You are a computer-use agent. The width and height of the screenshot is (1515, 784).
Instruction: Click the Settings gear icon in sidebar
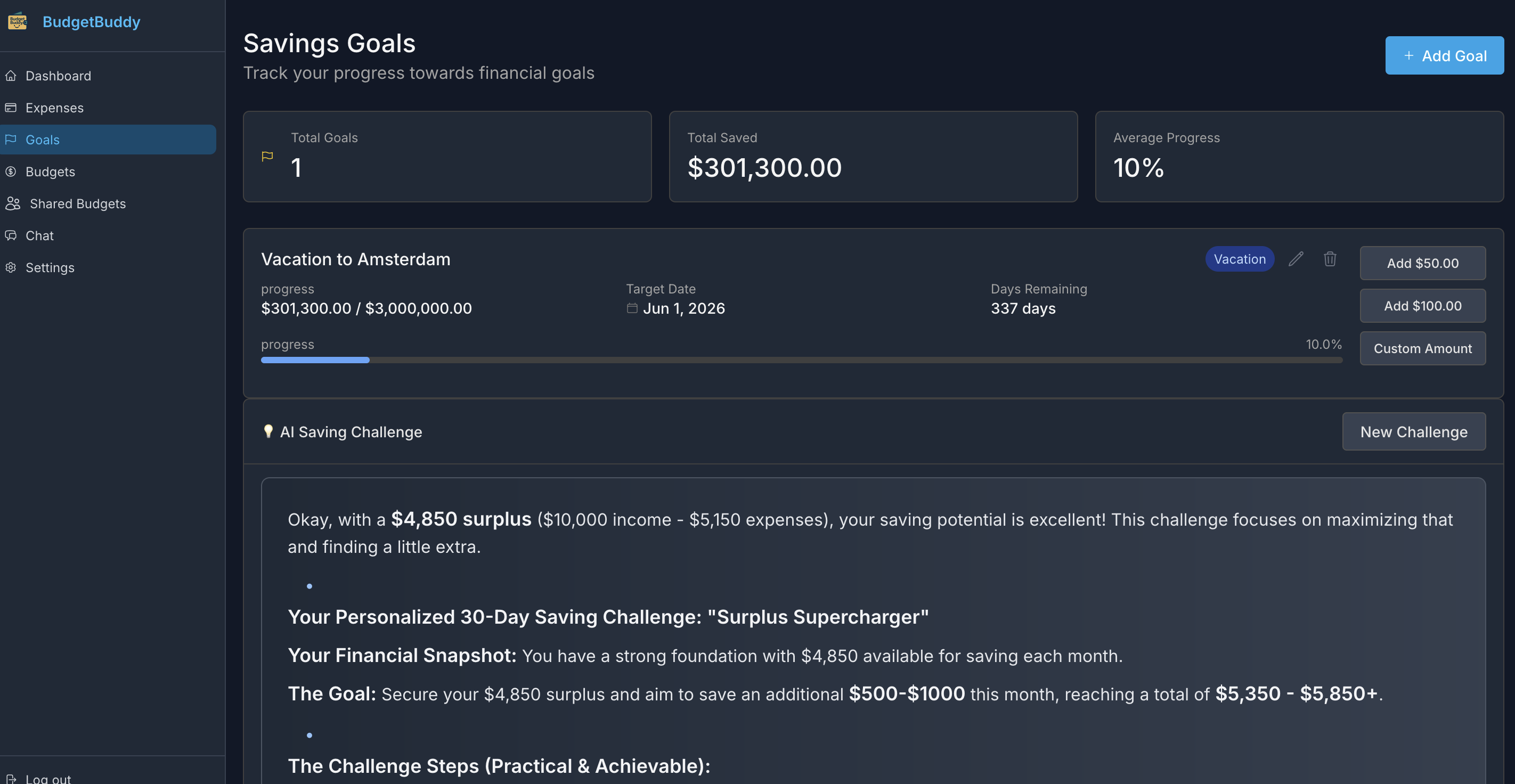[11, 267]
